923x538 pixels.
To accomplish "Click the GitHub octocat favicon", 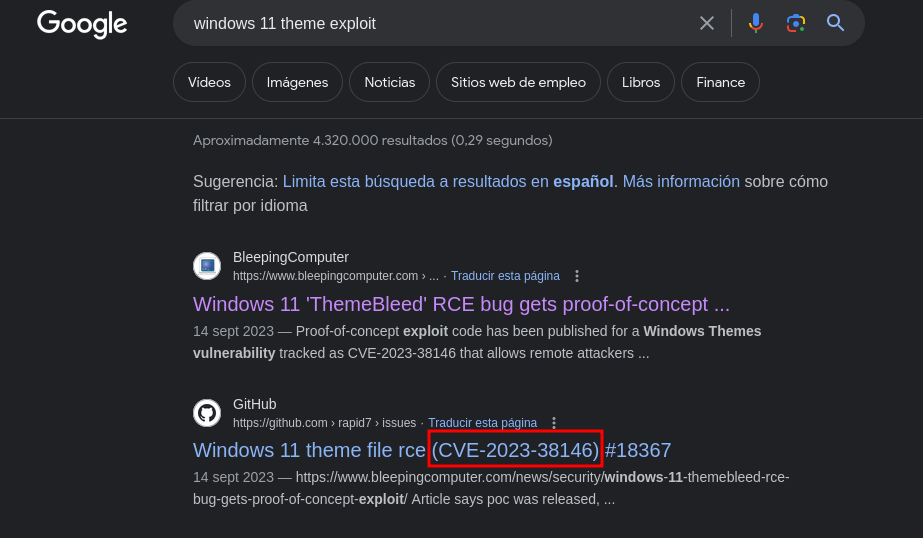I will click(207, 413).
